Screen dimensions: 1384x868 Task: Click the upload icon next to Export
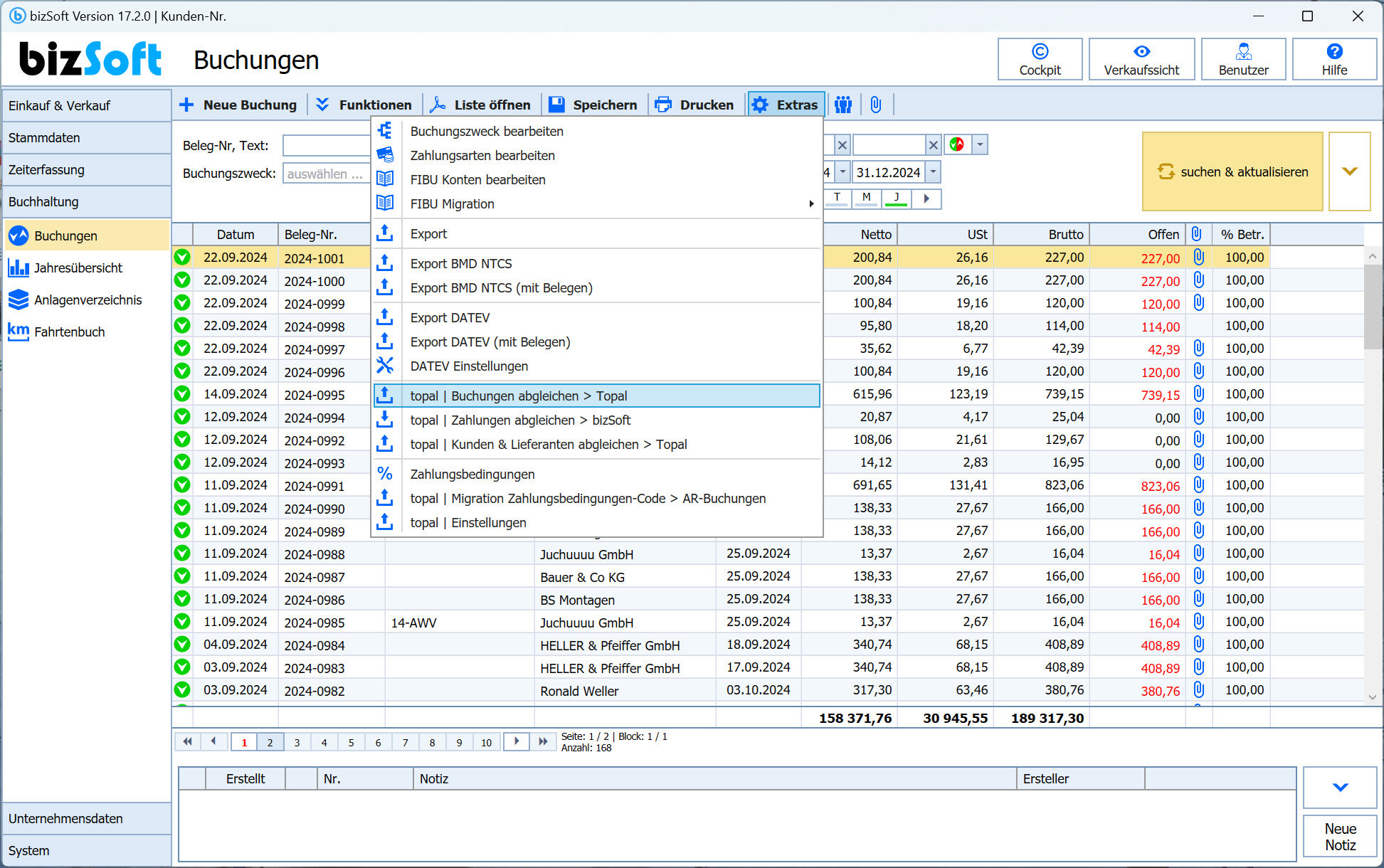385,233
